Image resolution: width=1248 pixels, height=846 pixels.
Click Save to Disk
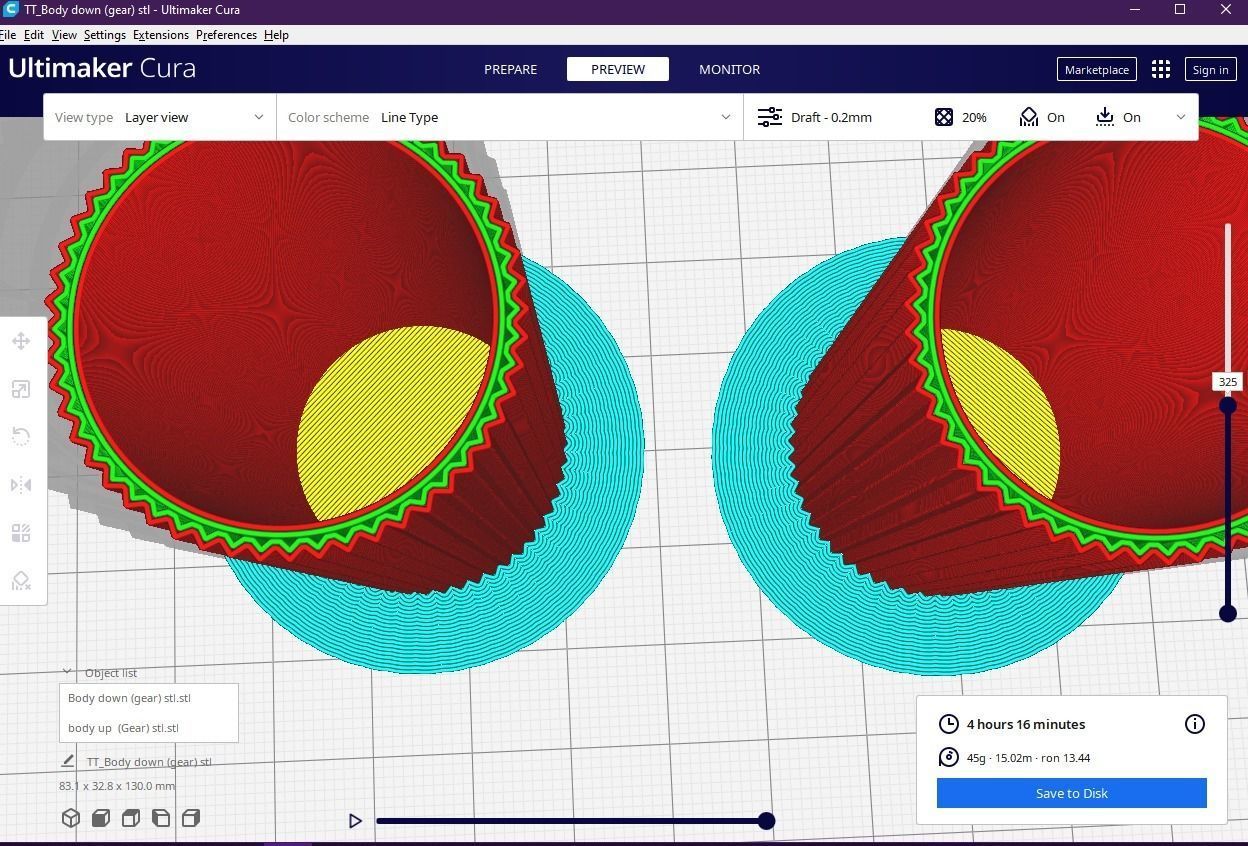click(x=1071, y=793)
